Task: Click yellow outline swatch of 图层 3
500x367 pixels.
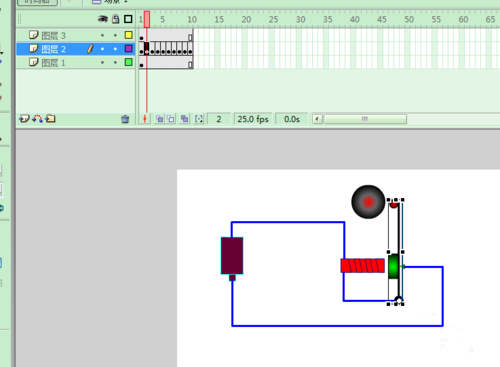Action: [x=128, y=35]
